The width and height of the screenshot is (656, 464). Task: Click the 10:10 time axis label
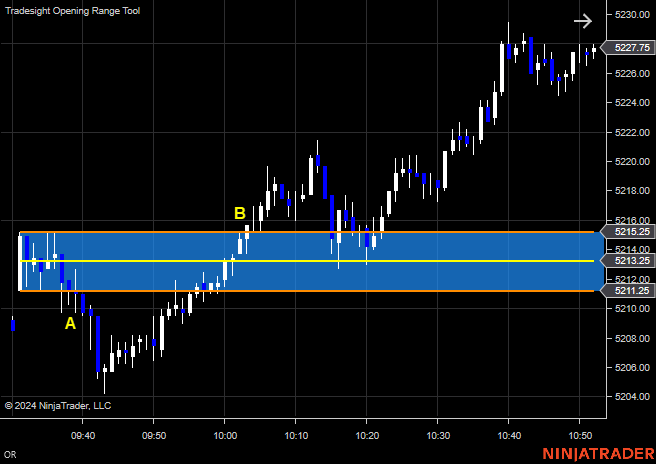296,436
